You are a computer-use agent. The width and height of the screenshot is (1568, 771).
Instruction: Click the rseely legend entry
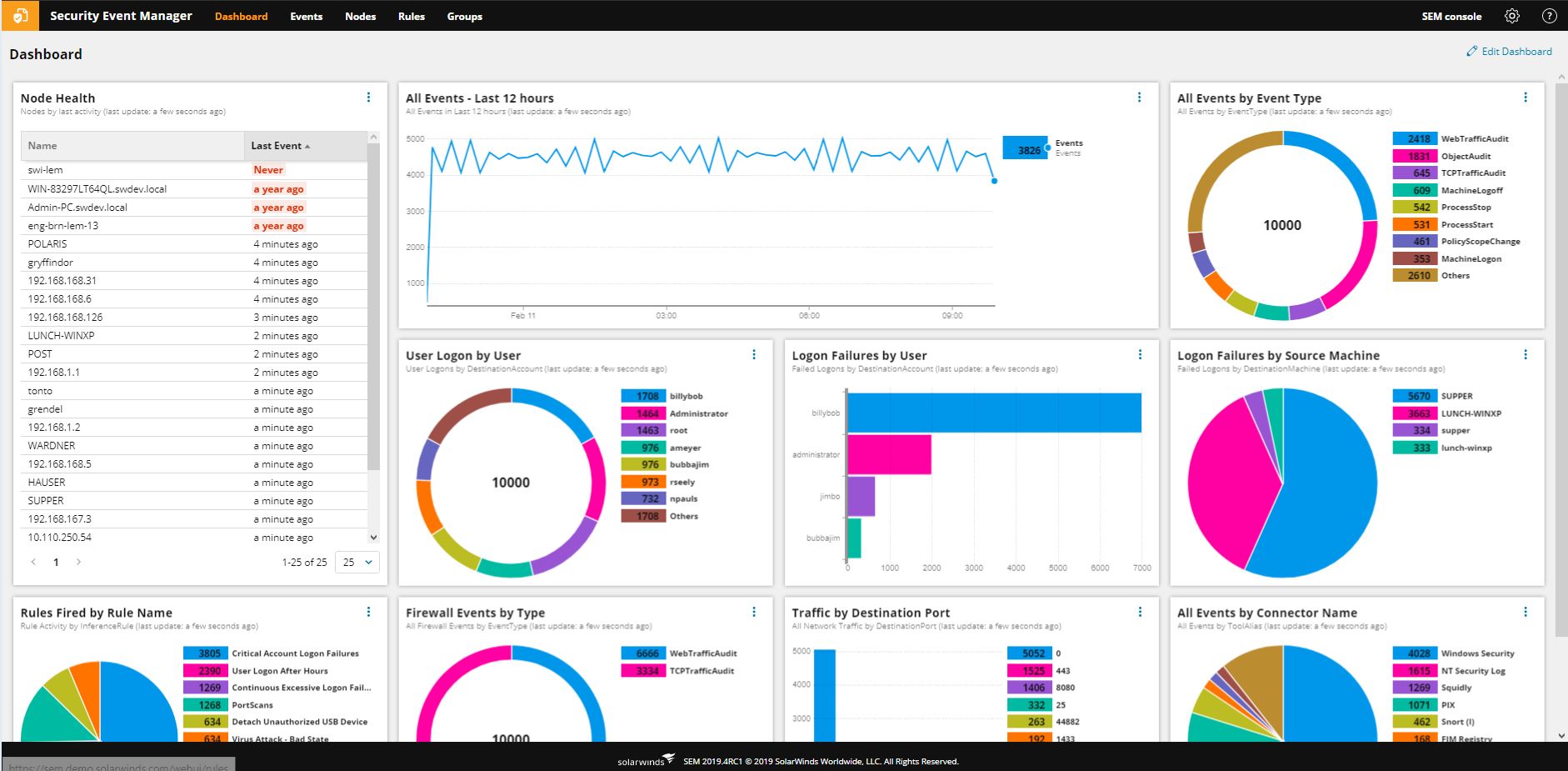(x=658, y=482)
